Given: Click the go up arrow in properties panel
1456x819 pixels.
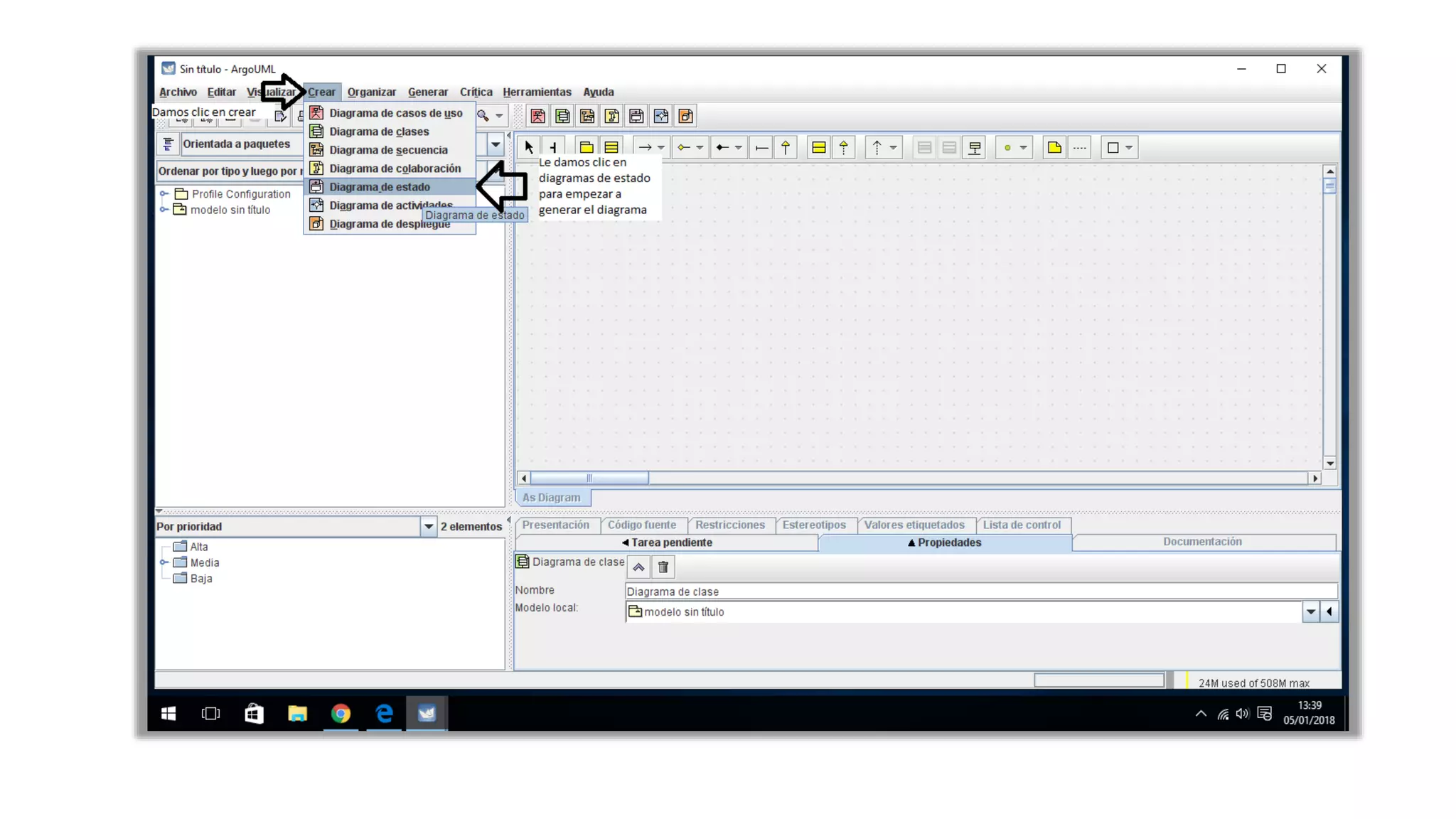Looking at the screenshot, I should coord(638,567).
